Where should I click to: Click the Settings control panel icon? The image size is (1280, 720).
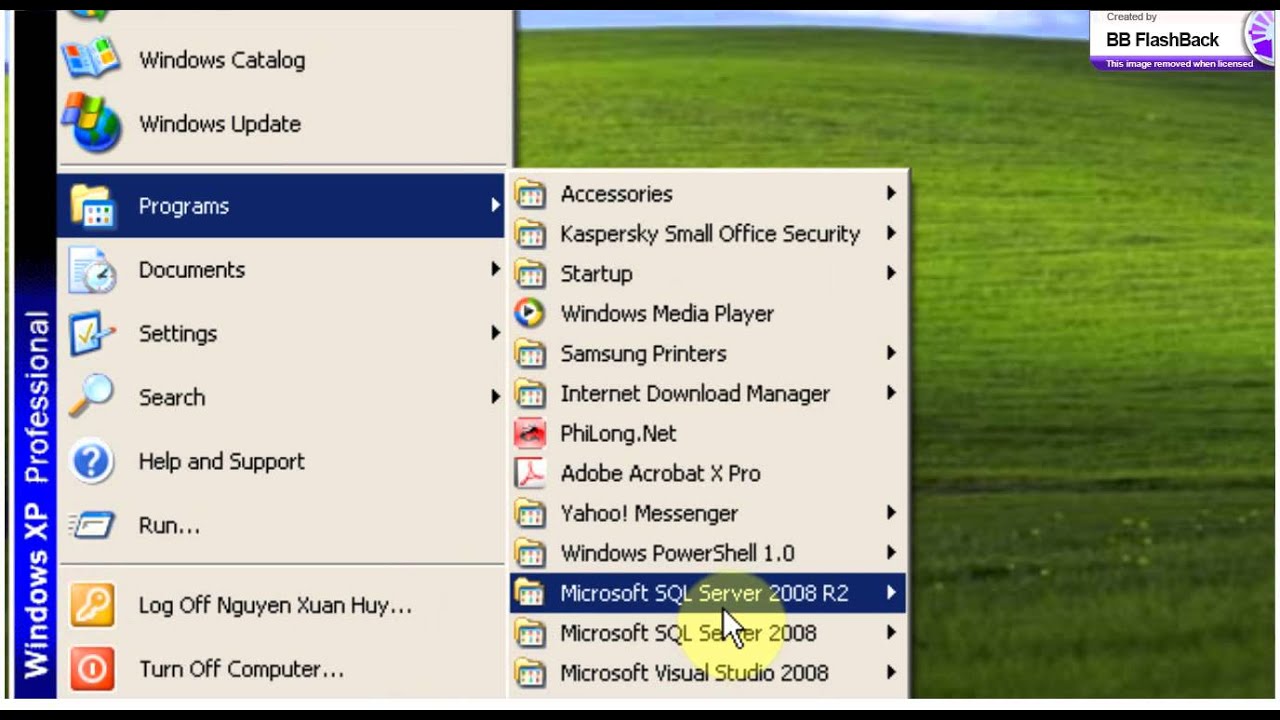(x=92, y=334)
